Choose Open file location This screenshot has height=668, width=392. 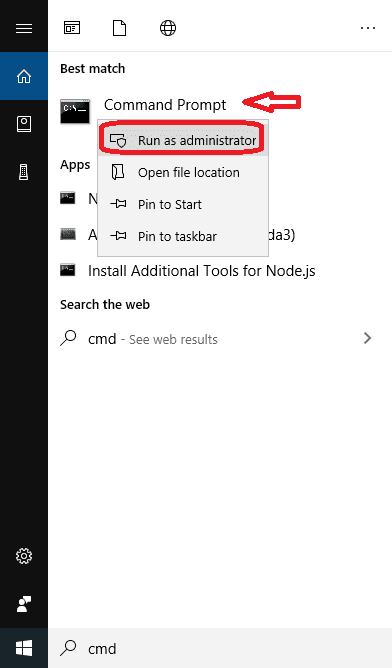(183, 173)
